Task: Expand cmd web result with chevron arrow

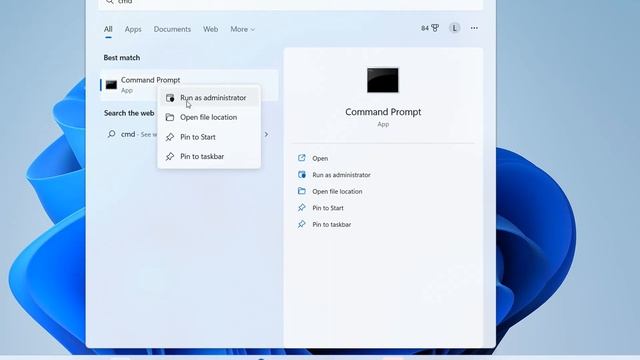Action: coord(267,134)
